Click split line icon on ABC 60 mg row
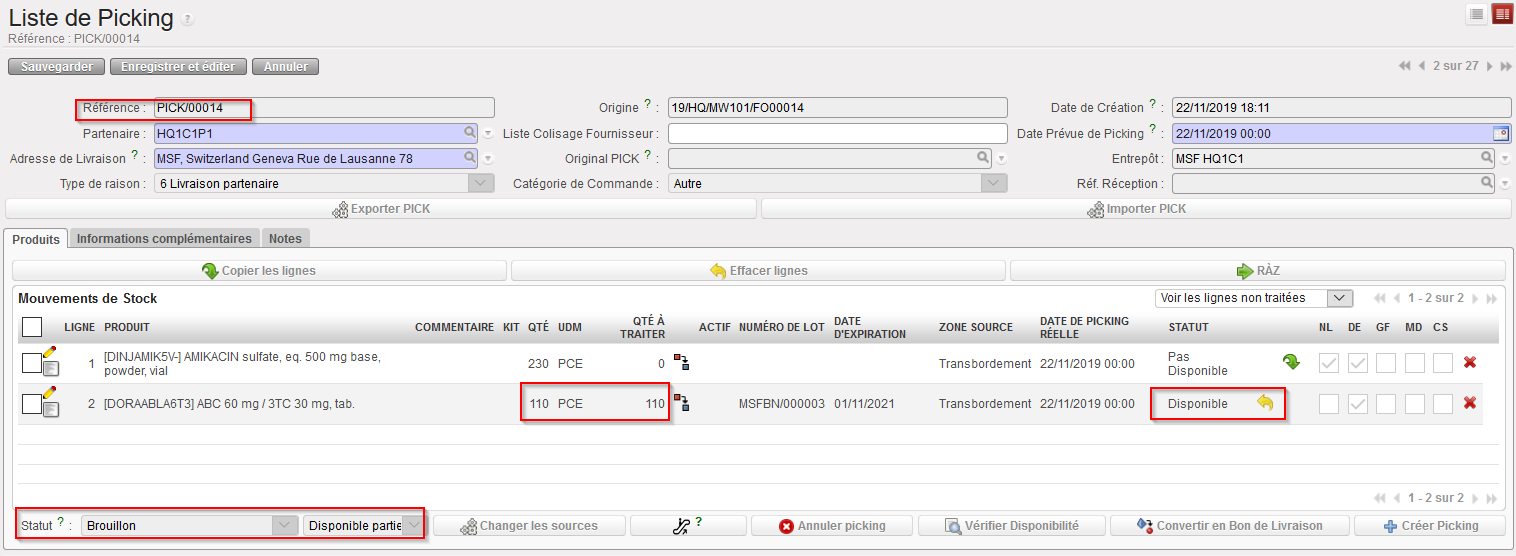 683,403
